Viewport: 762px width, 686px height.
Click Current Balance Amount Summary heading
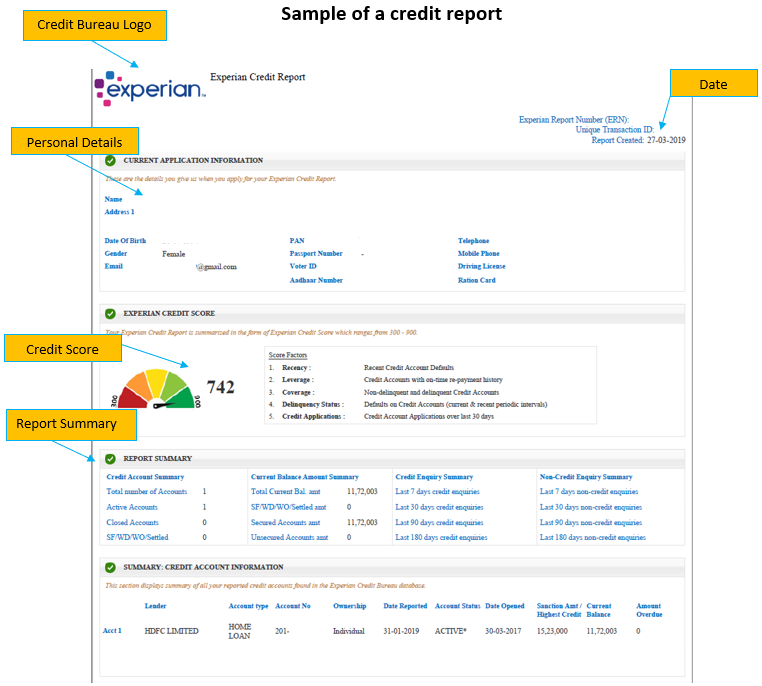[305, 477]
